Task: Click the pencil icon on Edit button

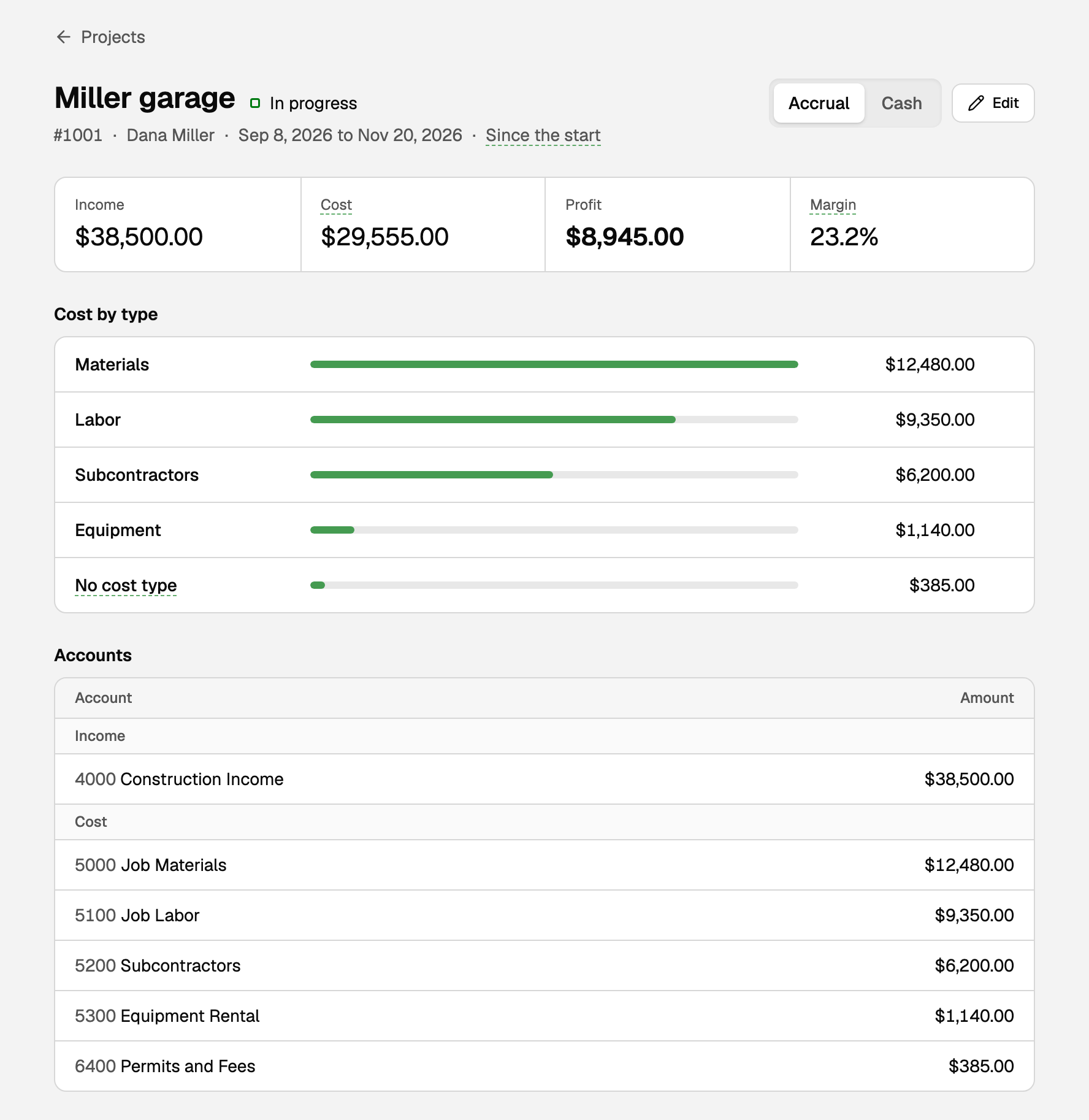Action: pyautogui.click(x=976, y=103)
